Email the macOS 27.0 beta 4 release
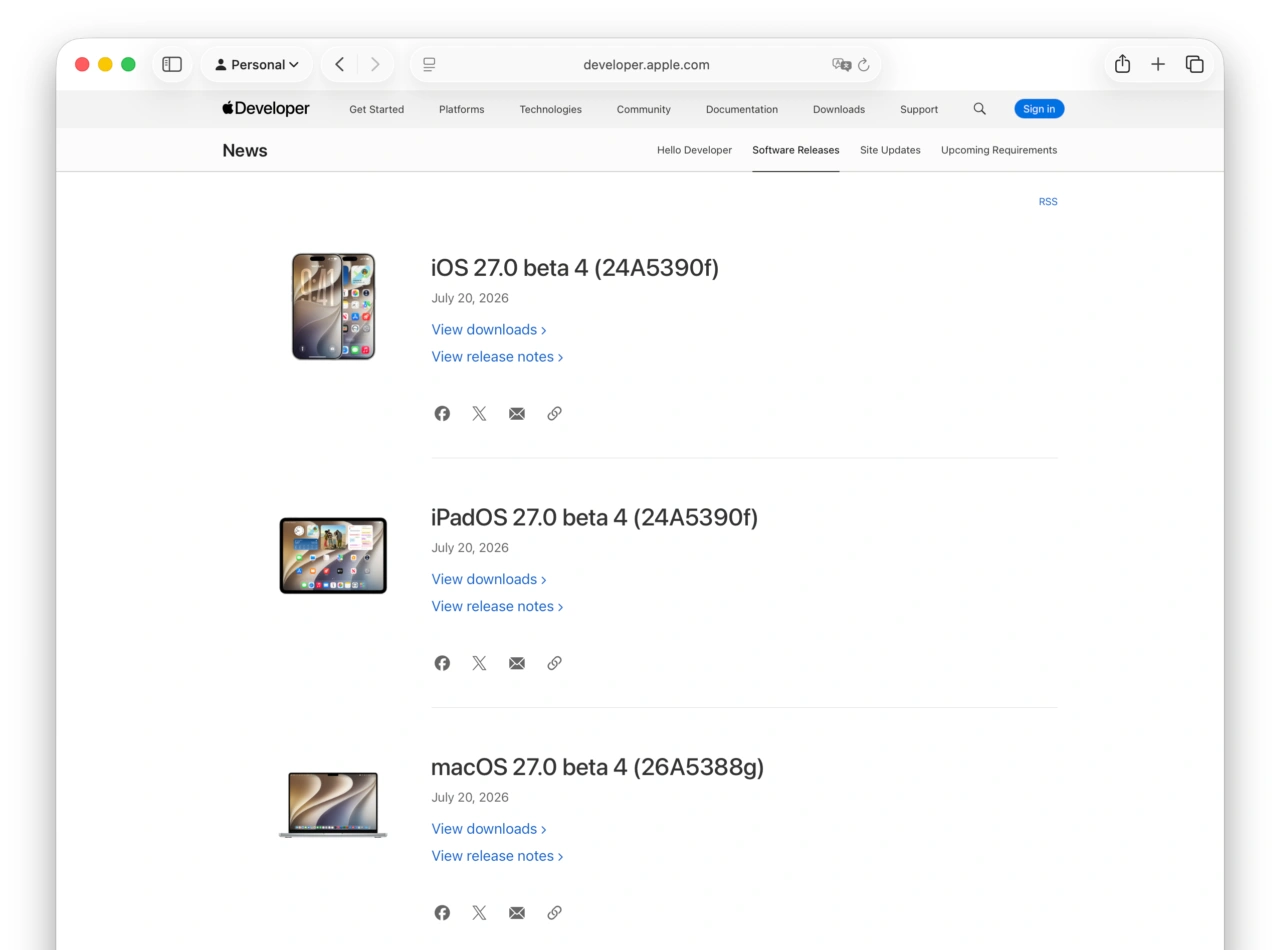Screen dimensions: 1280x950 [x=517, y=912]
